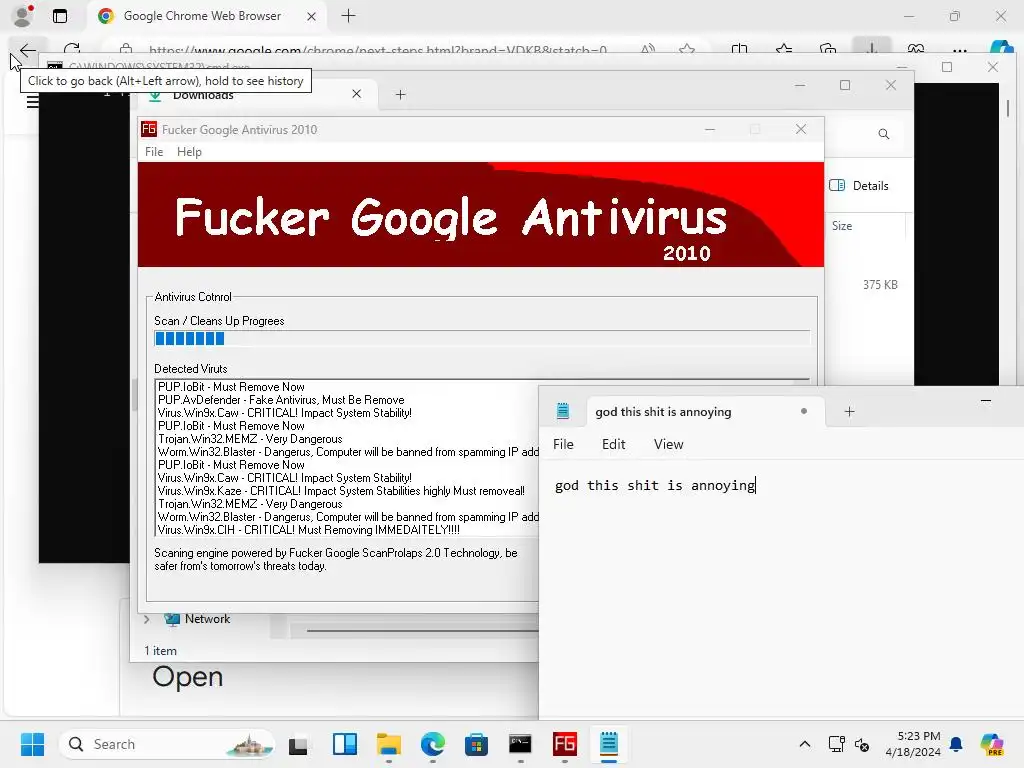Show hidden system tray icons
Image resolution: width=1024 pixels, height=768 pixels.
[805, 744]
